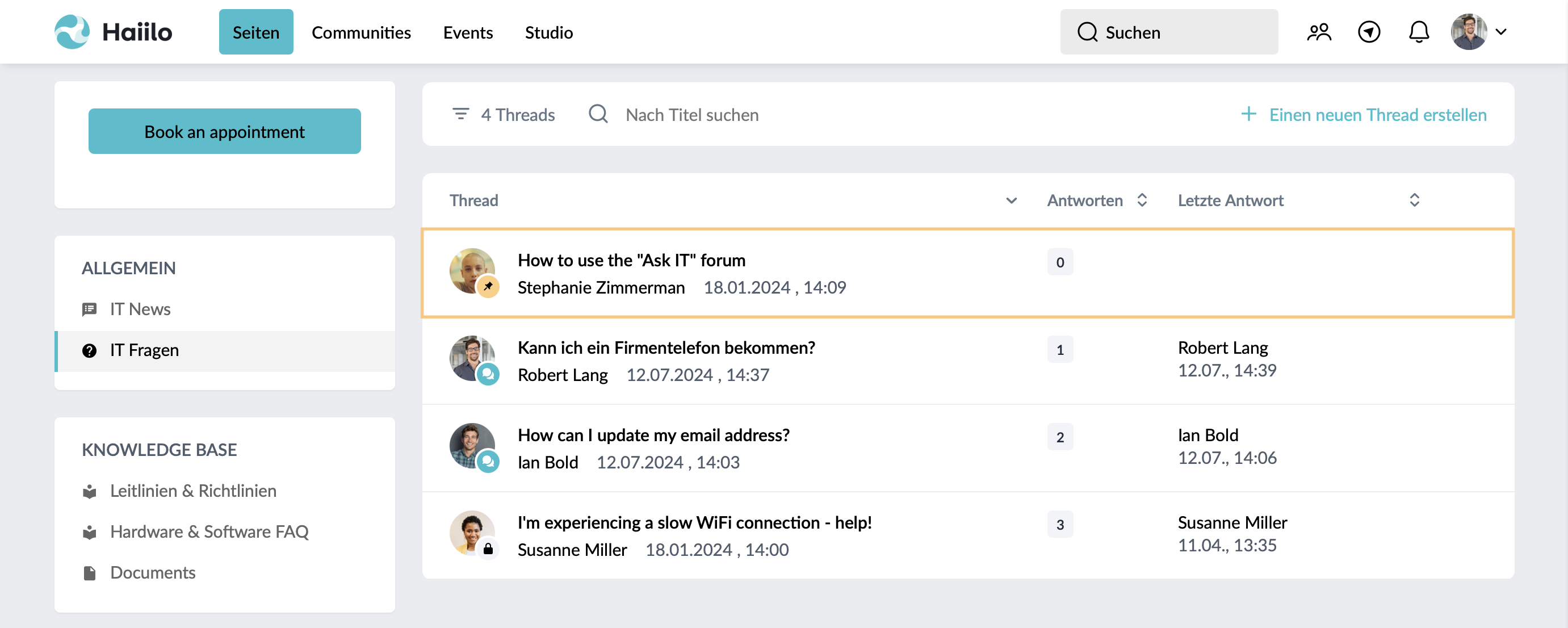
Task: Click the Letzte Antwort header text
Action: [1230, 200]
